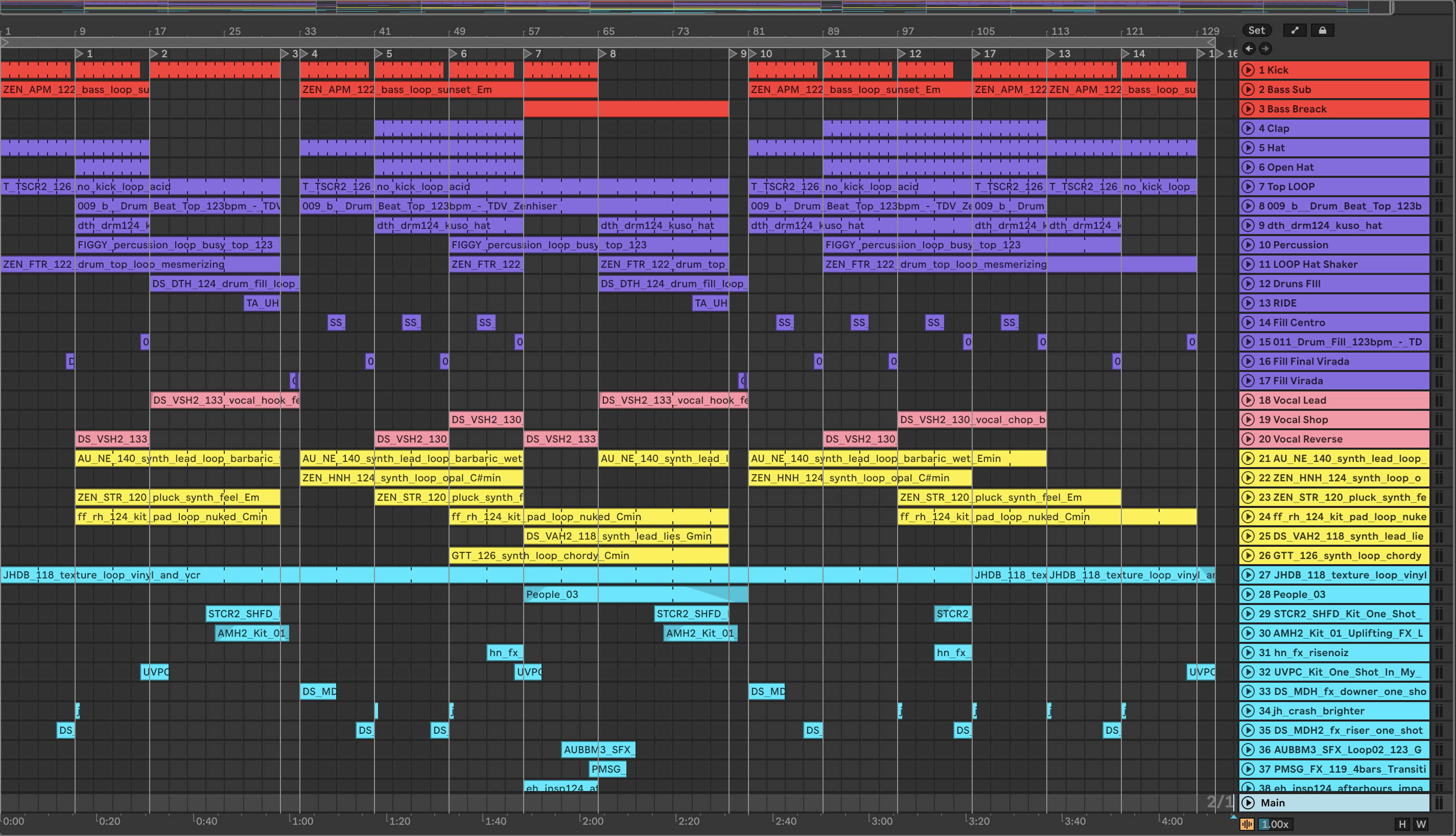This screenshot has height=836, width=1456.
Task: Toggle the Automation Mode icon
Action: pos(1294,31)
